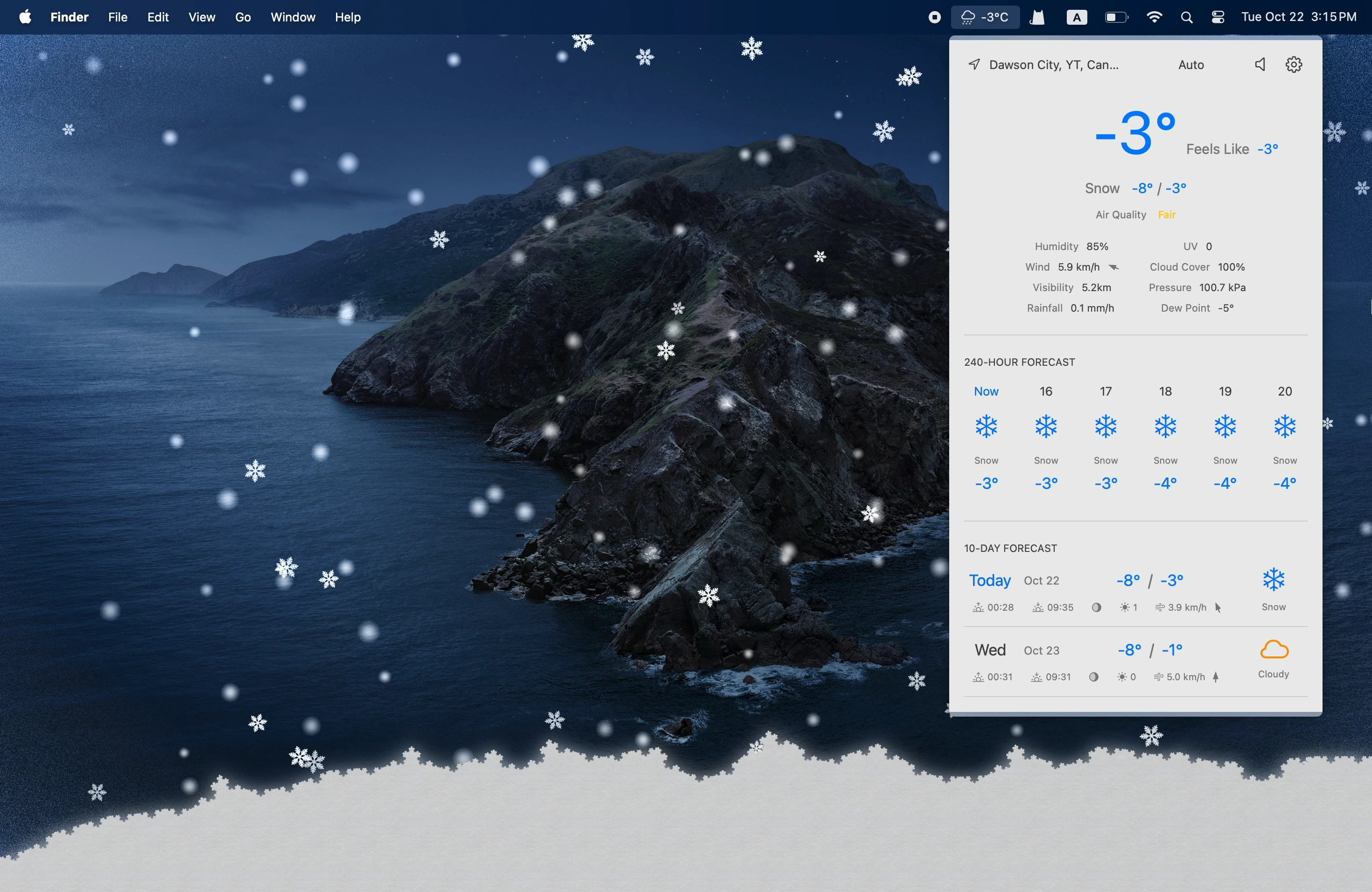Click the -3°C weather icon in the menu bar

pyautogui.click(x=986, y=17)
